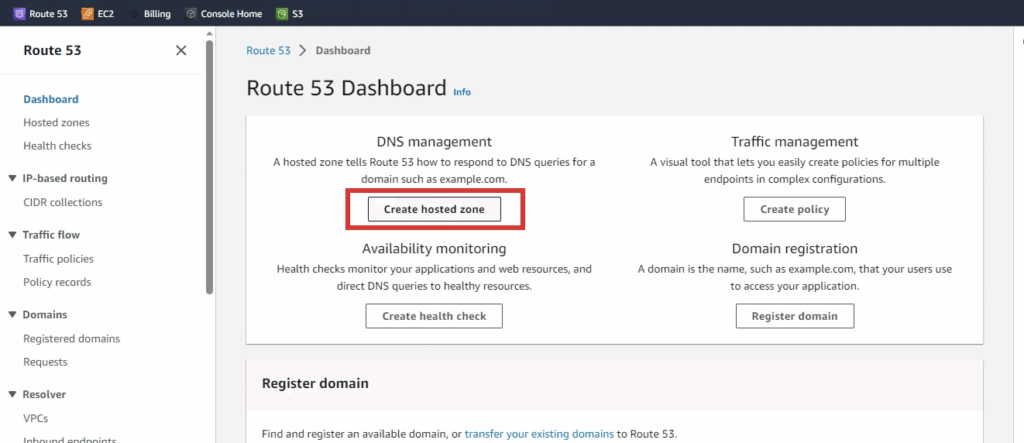Screen dimensions: 1024x443
Task: Click the Route 53 Dashboard page title
Action: tap(346, 88)
